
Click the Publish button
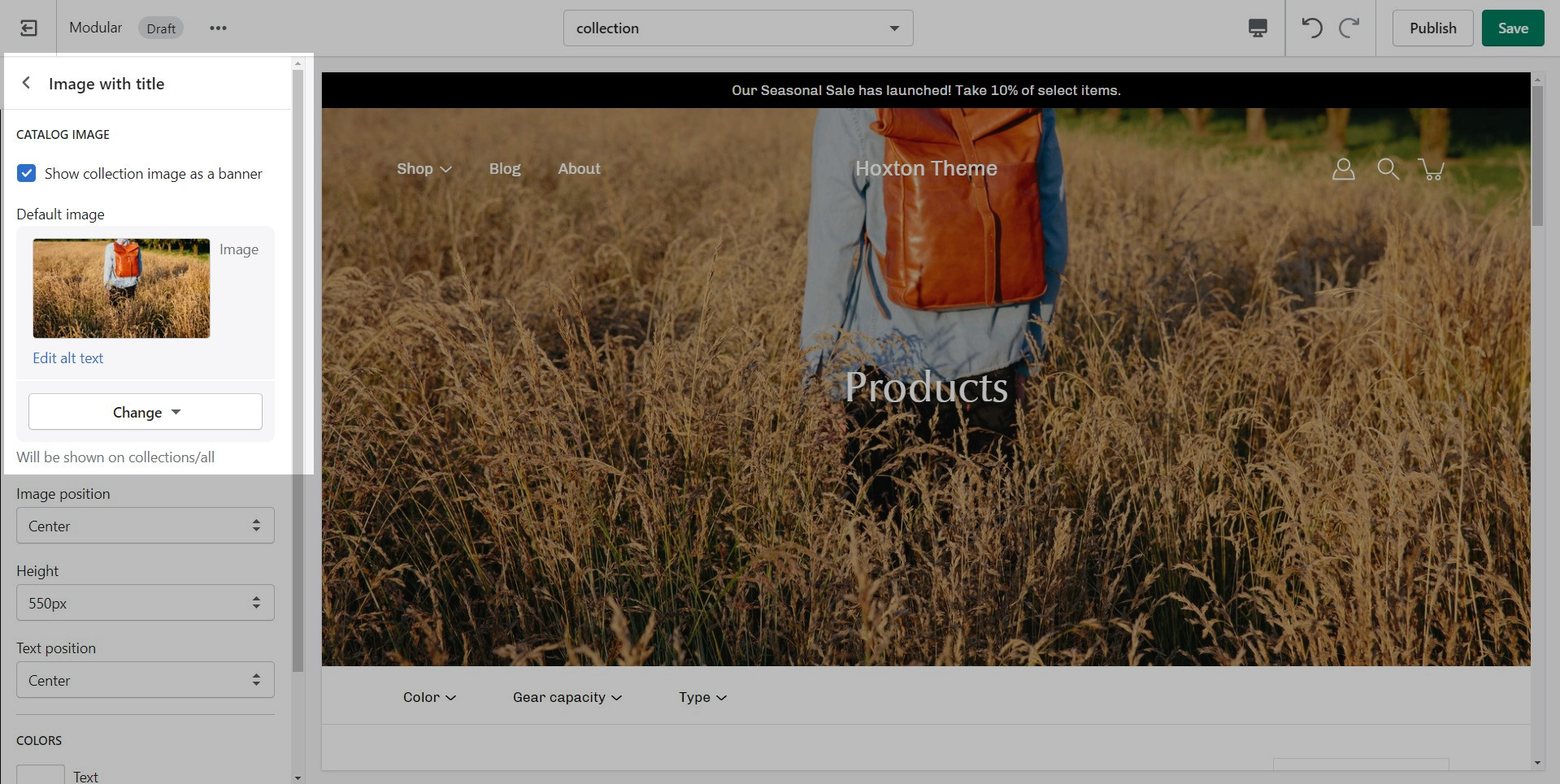tap(1432, 28)
